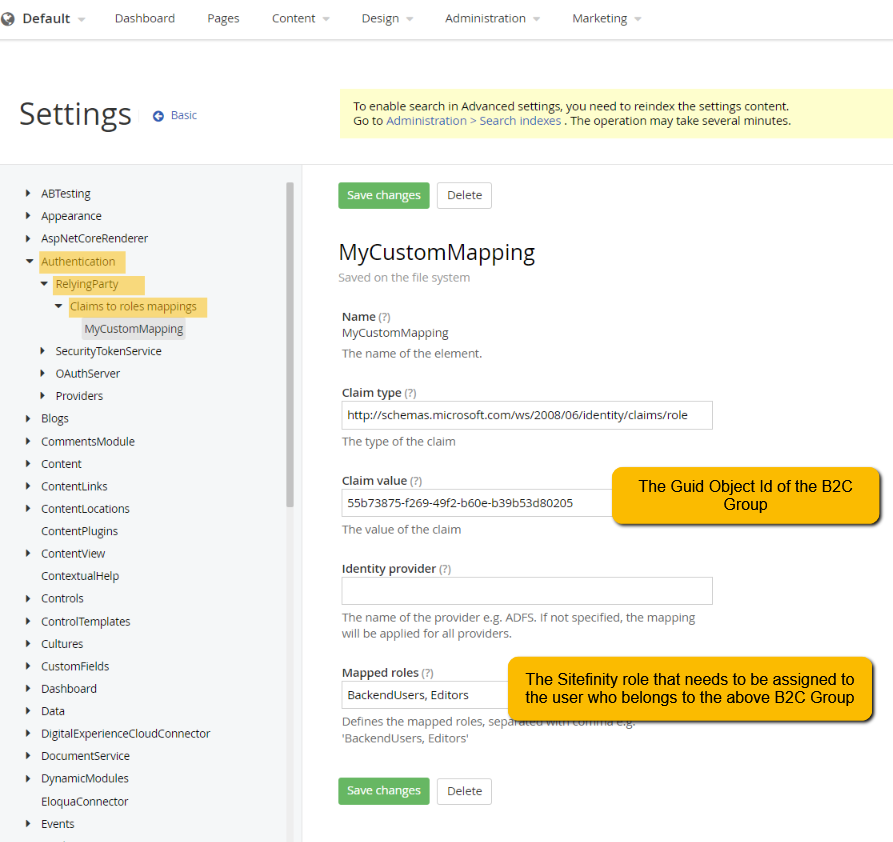Expand the SecurityTokenService tree node
The image size is (893, 842).
coord(43,351)
